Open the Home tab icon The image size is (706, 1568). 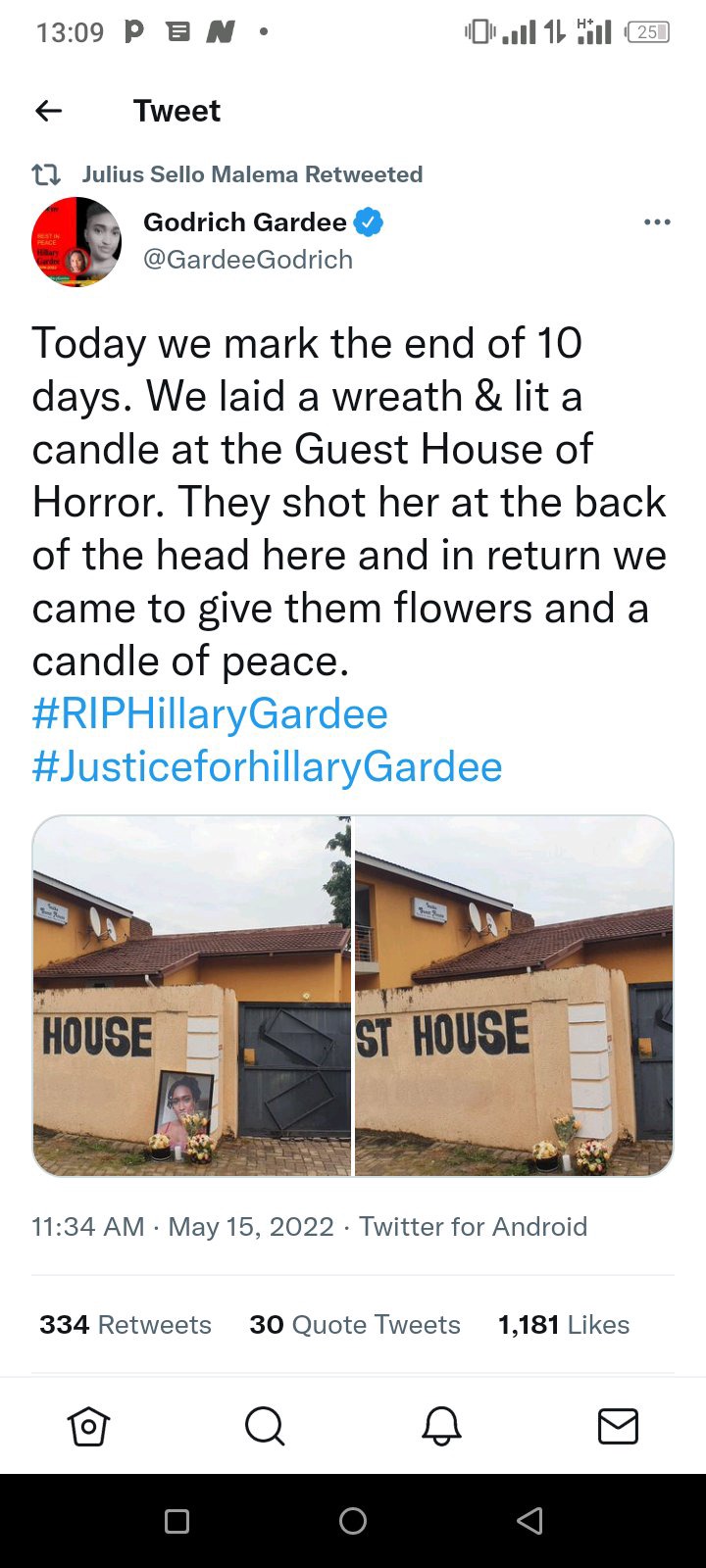pos(88,1426)
